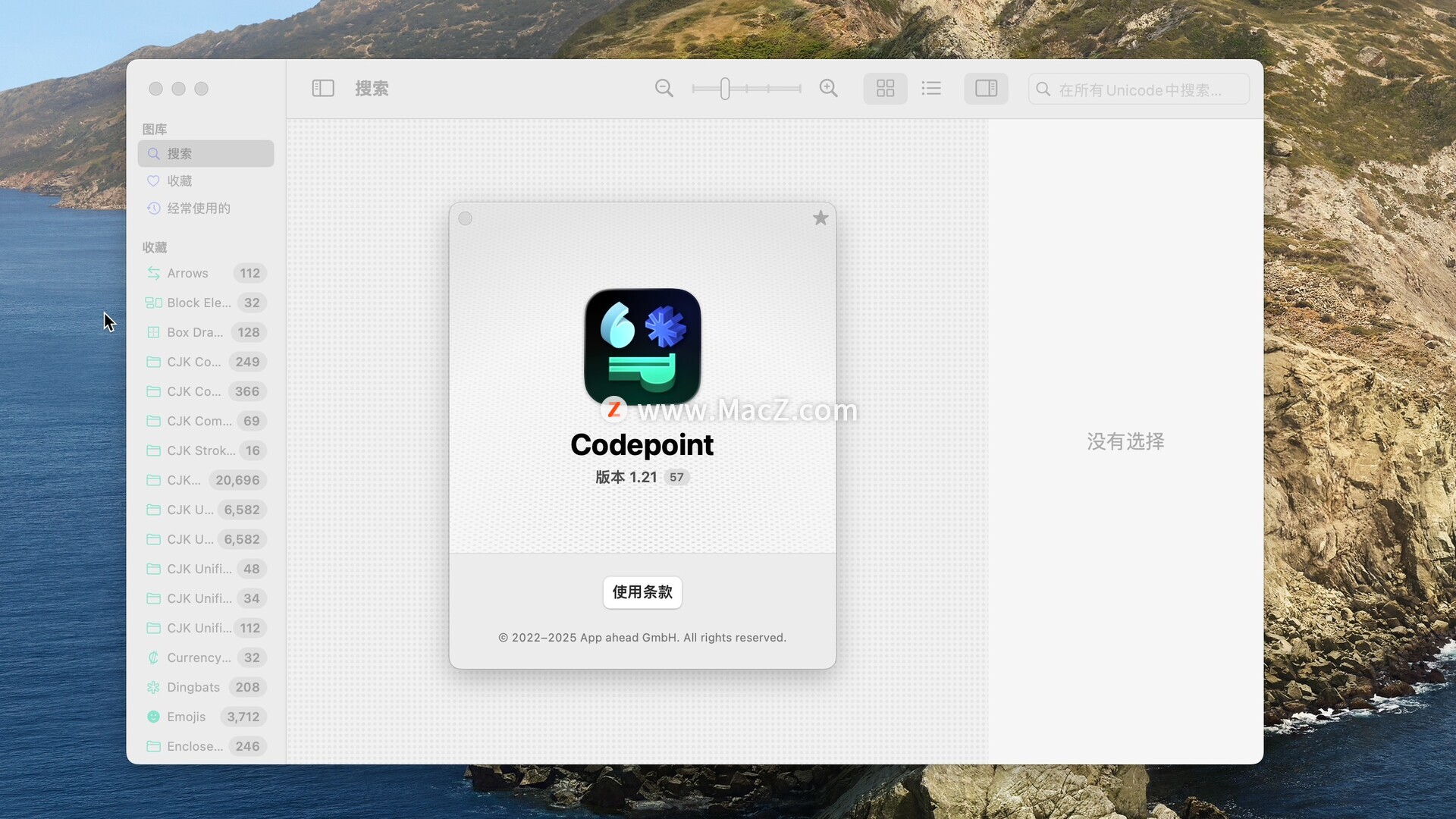The image size is (1456, 819).
Task: Open the Dingbats collection
Action: click(x=193, y=688)
